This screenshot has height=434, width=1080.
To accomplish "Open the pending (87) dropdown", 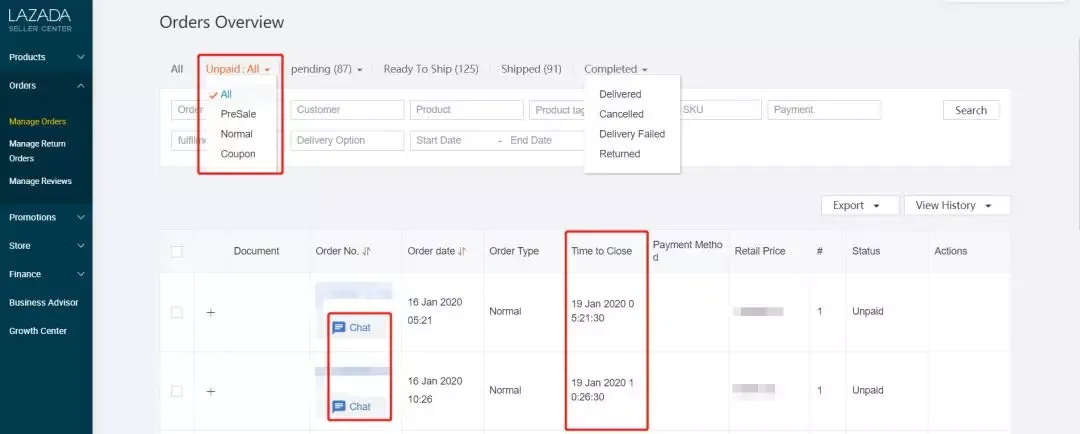I will 326,69.
